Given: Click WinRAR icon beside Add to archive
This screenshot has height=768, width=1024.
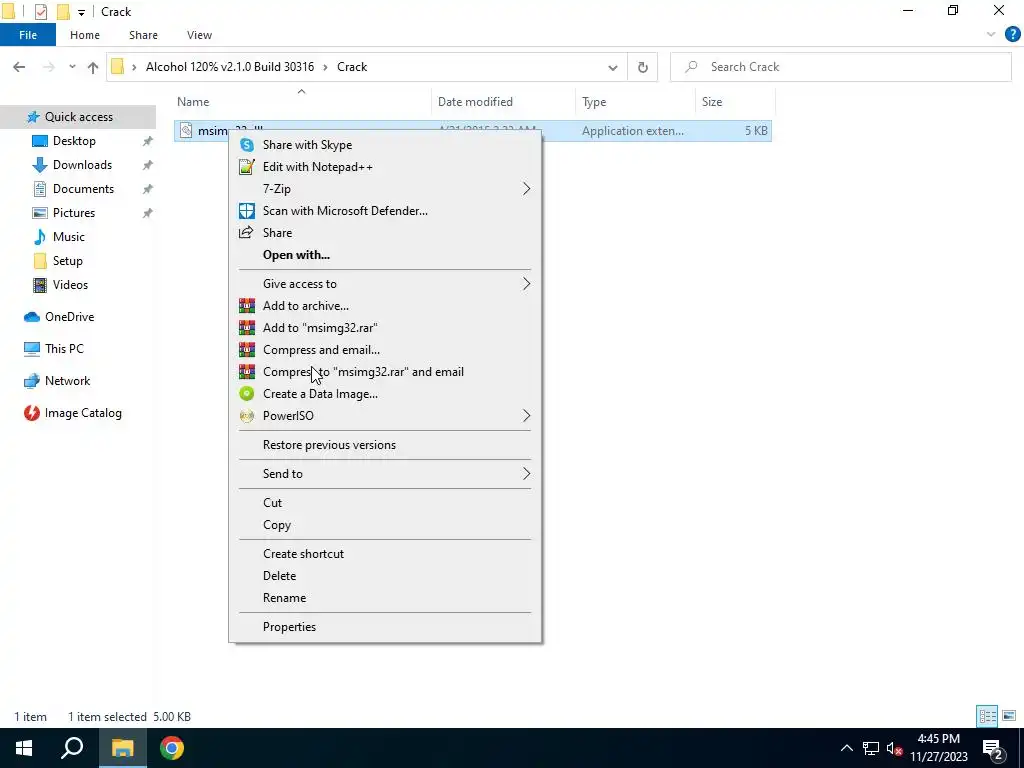Looking at the screenshot, I should point(247,306).
